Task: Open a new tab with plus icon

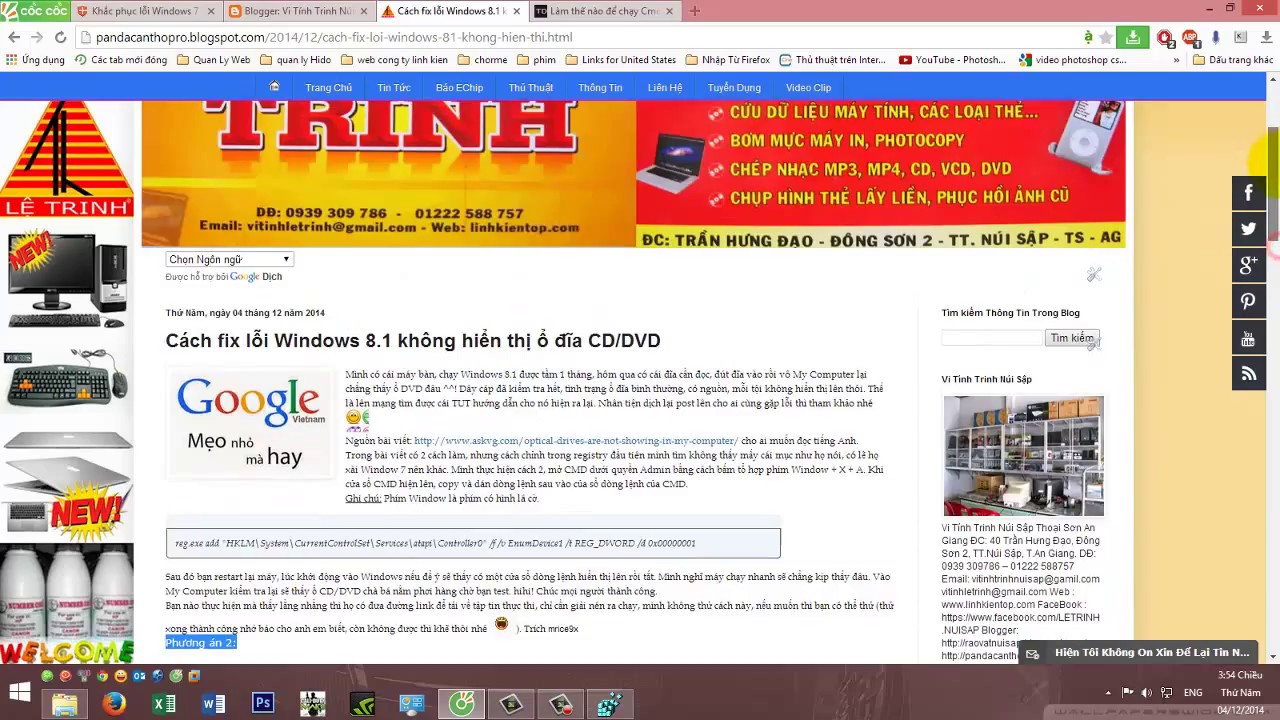Action: coord(695,11)
